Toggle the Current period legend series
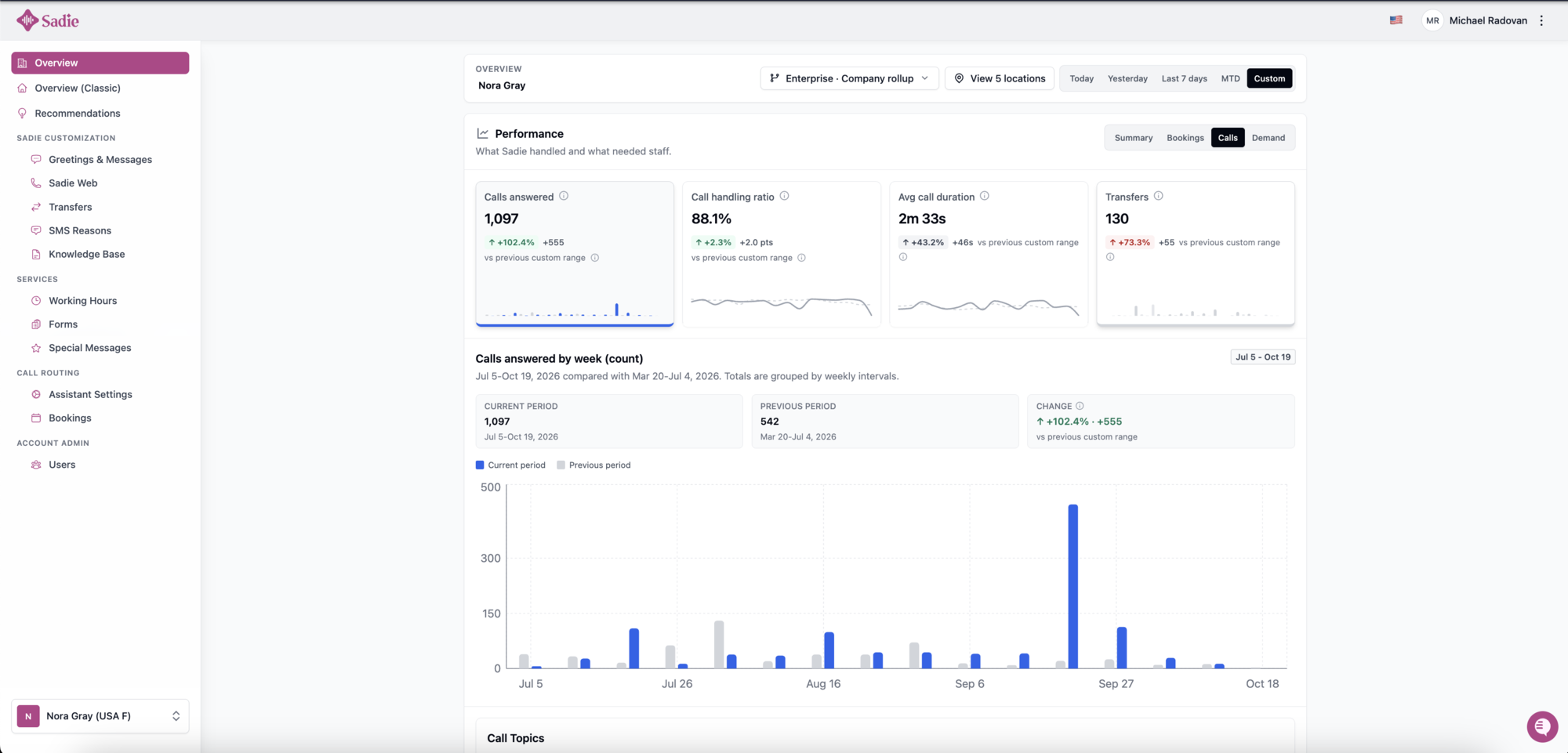 [x=510, y=465]
